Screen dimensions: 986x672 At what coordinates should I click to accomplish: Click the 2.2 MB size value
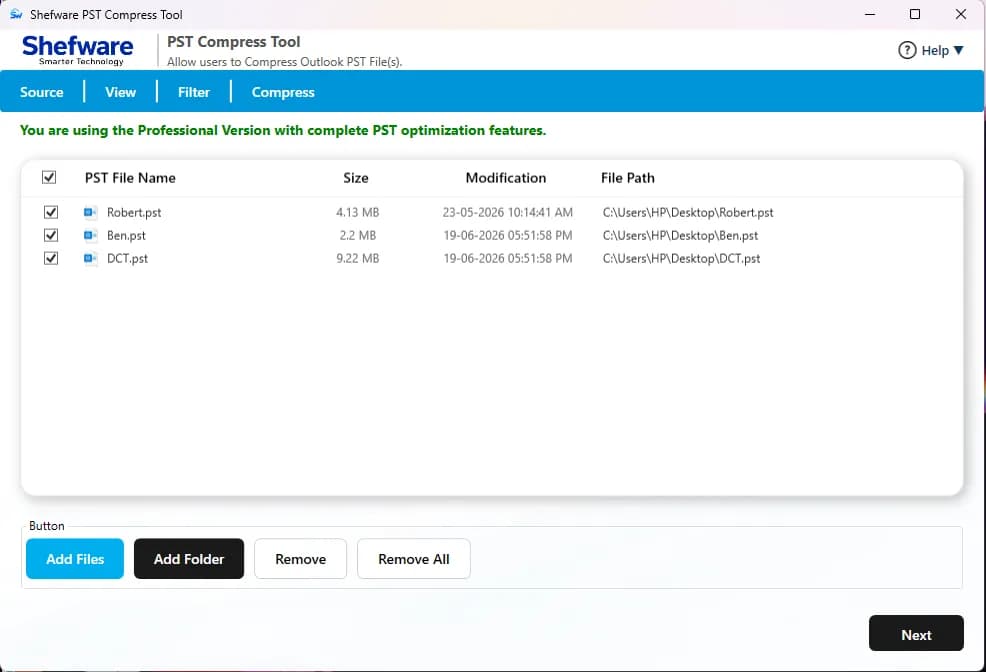point(357,236)
